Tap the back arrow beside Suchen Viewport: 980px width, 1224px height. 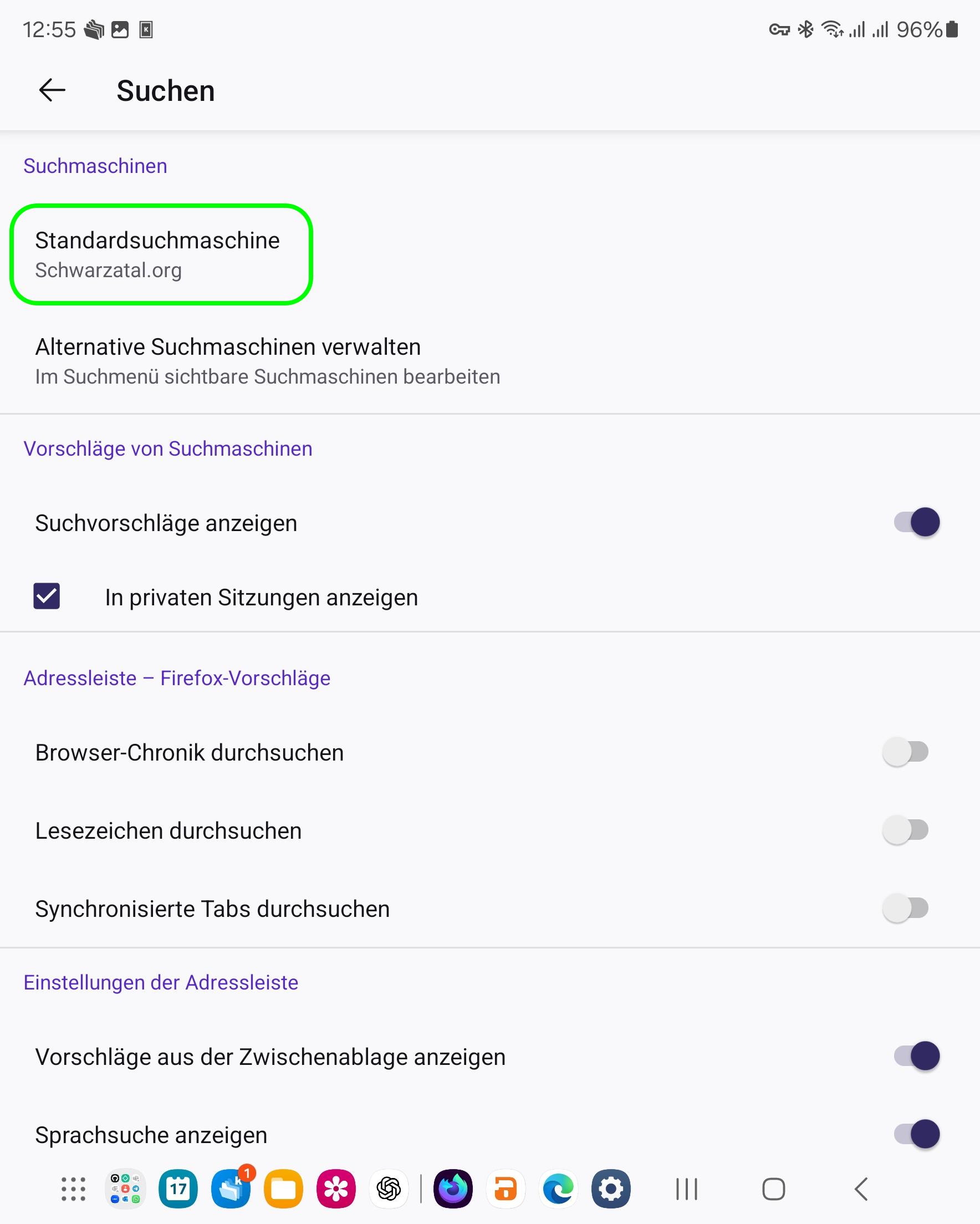(52, 90)
